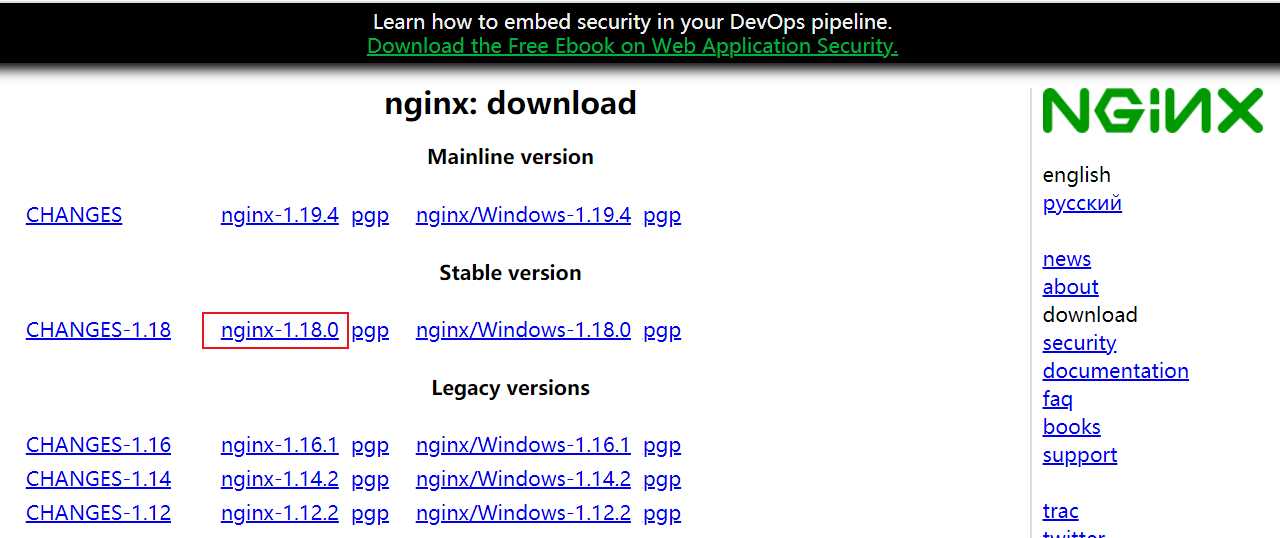
Task: Click the 'Stable version' heading
Action: click(x=510, y=273)
